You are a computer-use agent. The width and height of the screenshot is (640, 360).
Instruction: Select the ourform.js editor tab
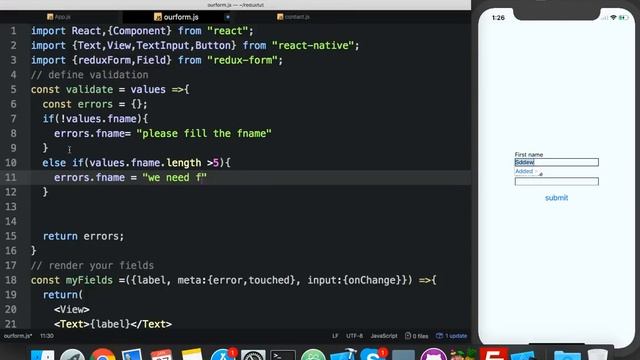176,17
